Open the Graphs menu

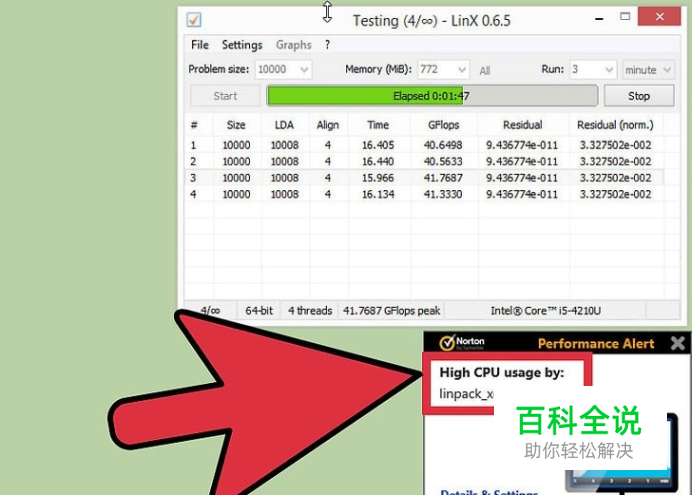pos(293,45)
